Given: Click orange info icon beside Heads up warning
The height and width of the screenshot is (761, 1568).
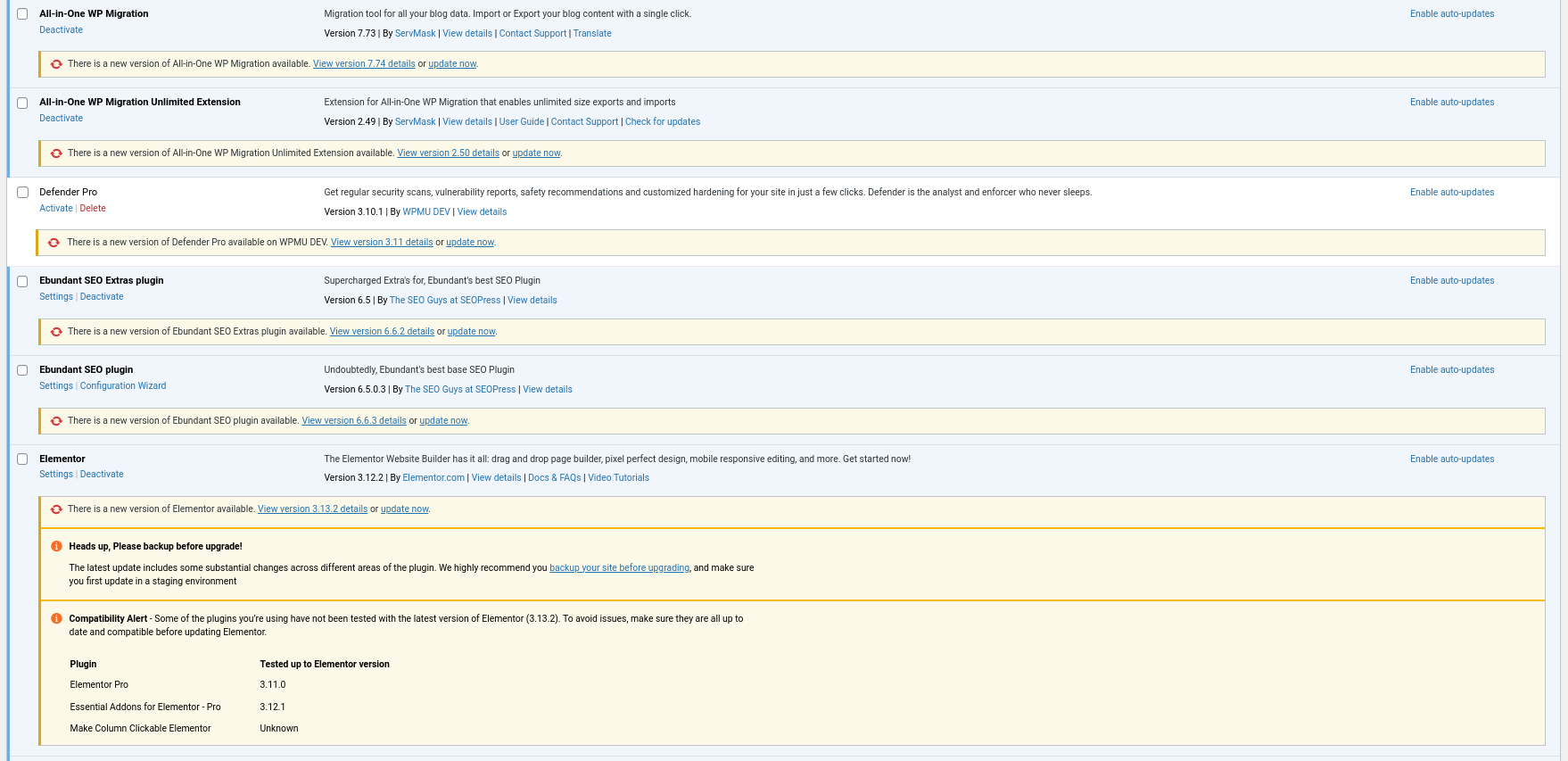Looking at the screenshot, I should click(x=56, y=546).
